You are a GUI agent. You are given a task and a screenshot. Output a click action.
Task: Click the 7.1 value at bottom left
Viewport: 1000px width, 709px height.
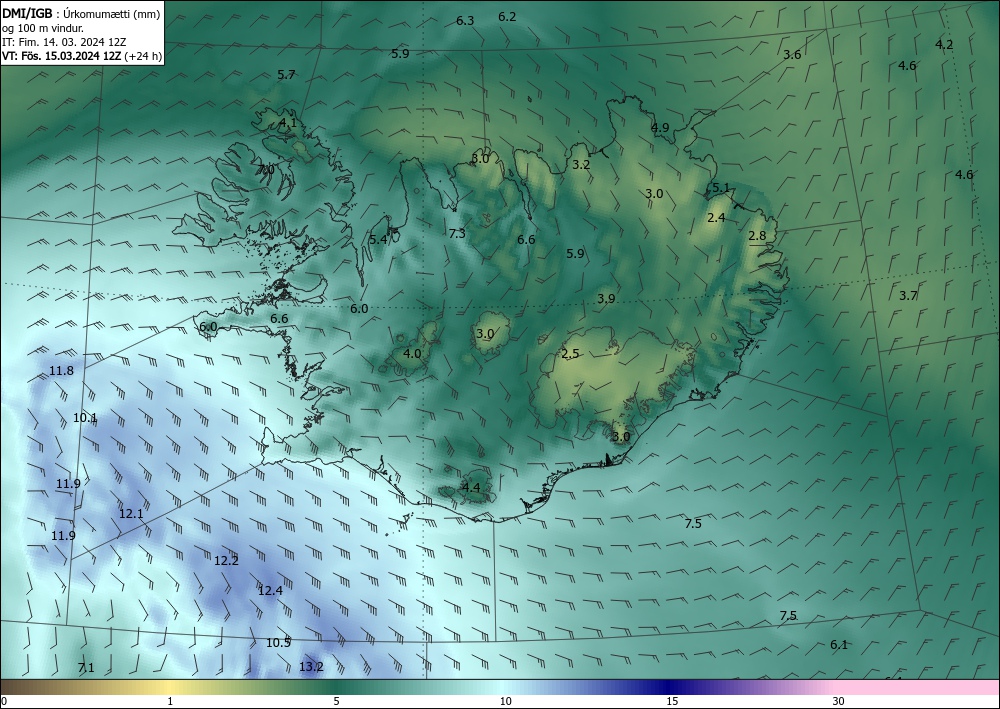[86, 668]
